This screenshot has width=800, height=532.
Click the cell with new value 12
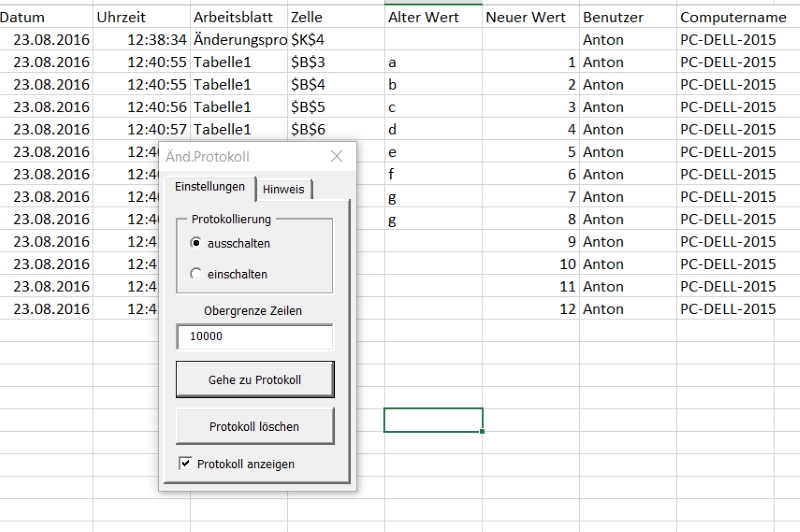pyautogui.click(x=529, y=309)
